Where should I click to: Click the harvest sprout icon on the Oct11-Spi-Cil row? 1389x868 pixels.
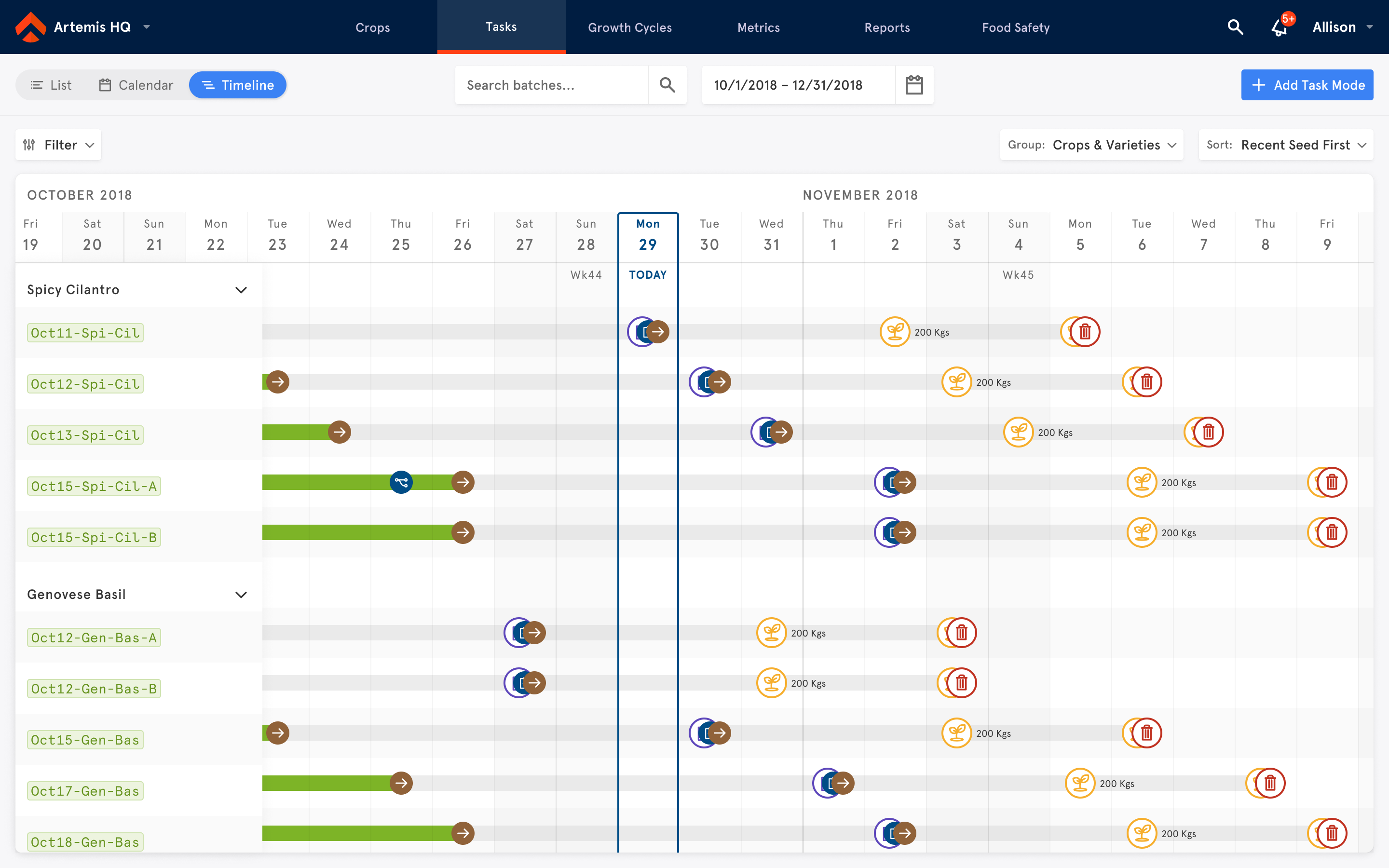point(894,332)
